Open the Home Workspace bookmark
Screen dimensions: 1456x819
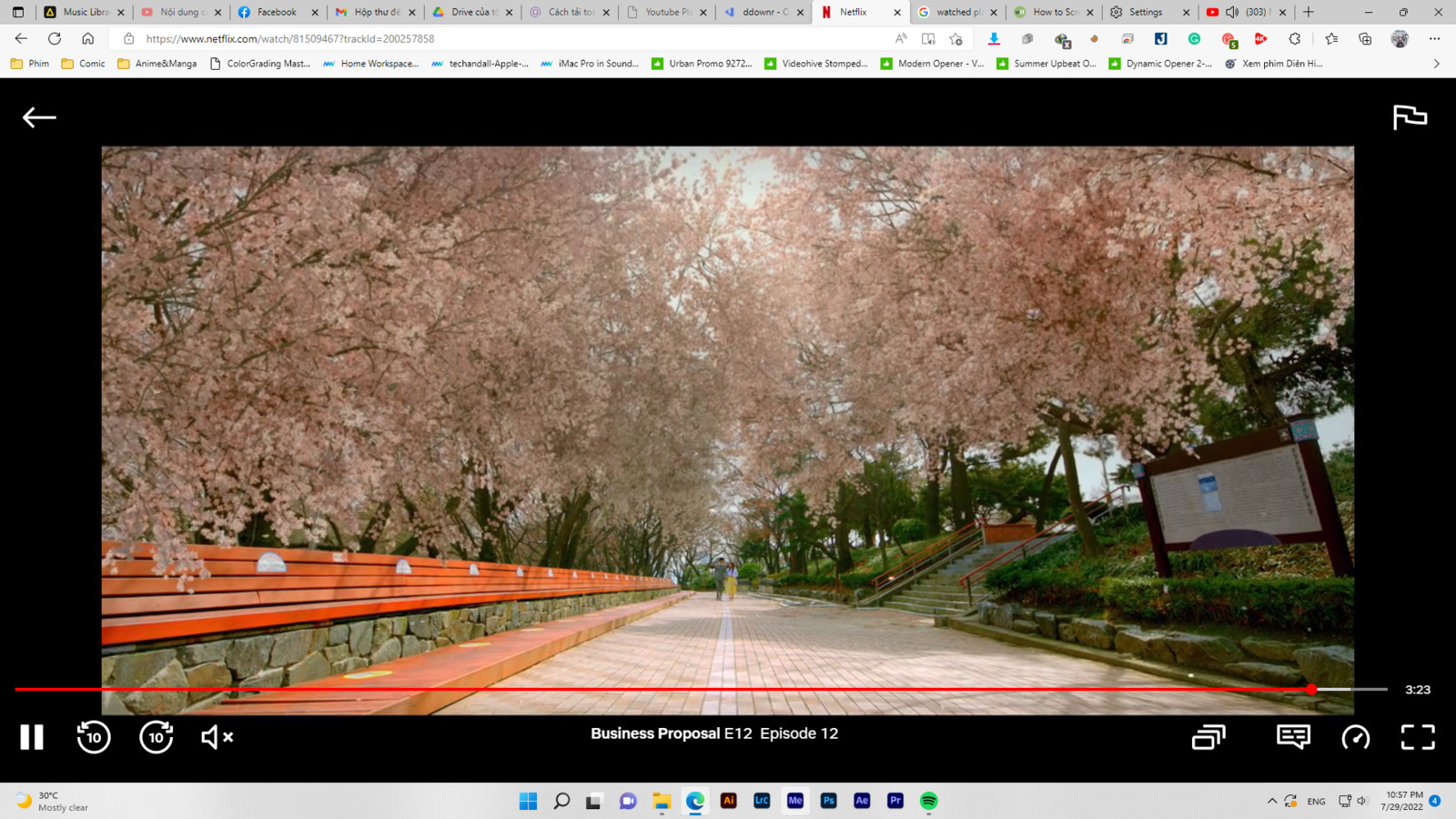370,64
